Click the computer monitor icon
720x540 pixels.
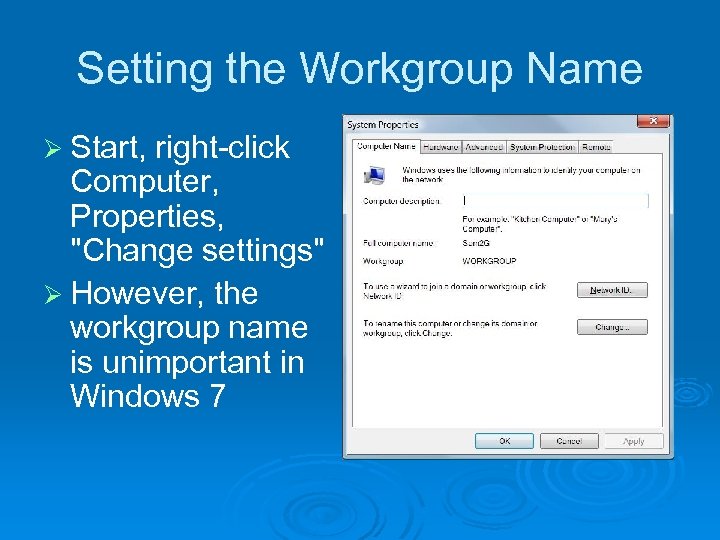point(374,175)
